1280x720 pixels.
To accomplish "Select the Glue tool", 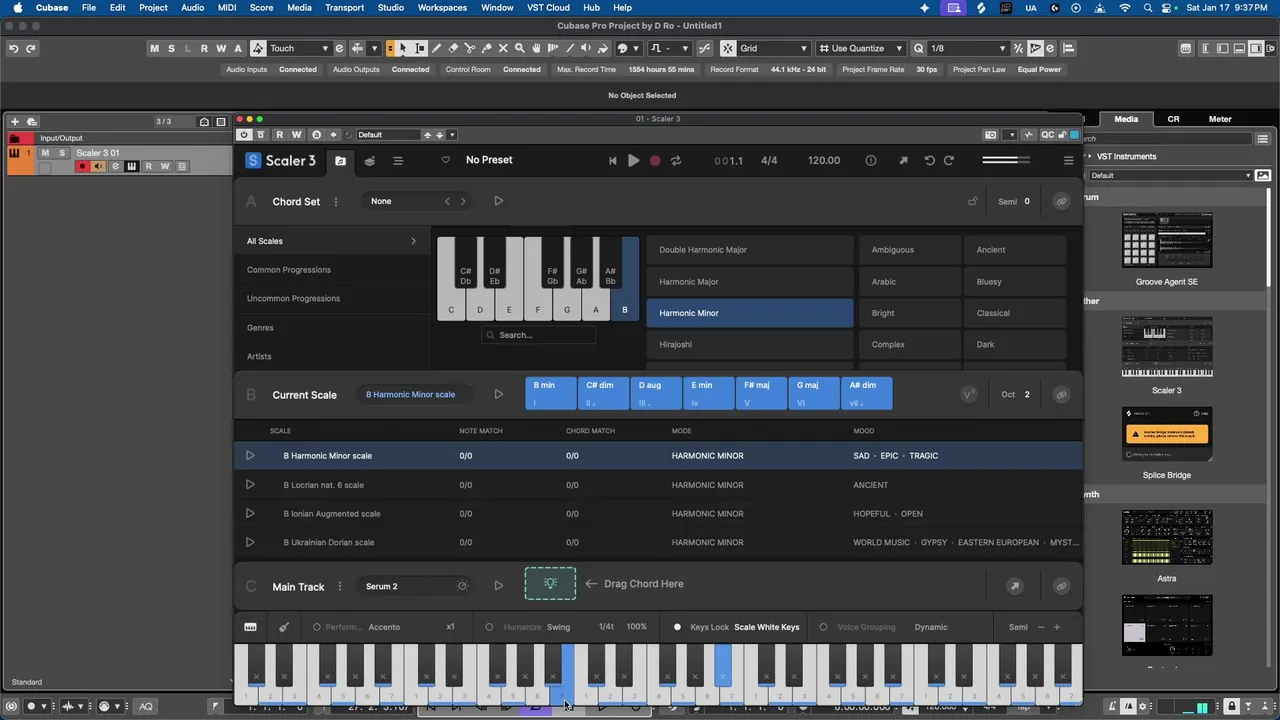I will (487, 48).
